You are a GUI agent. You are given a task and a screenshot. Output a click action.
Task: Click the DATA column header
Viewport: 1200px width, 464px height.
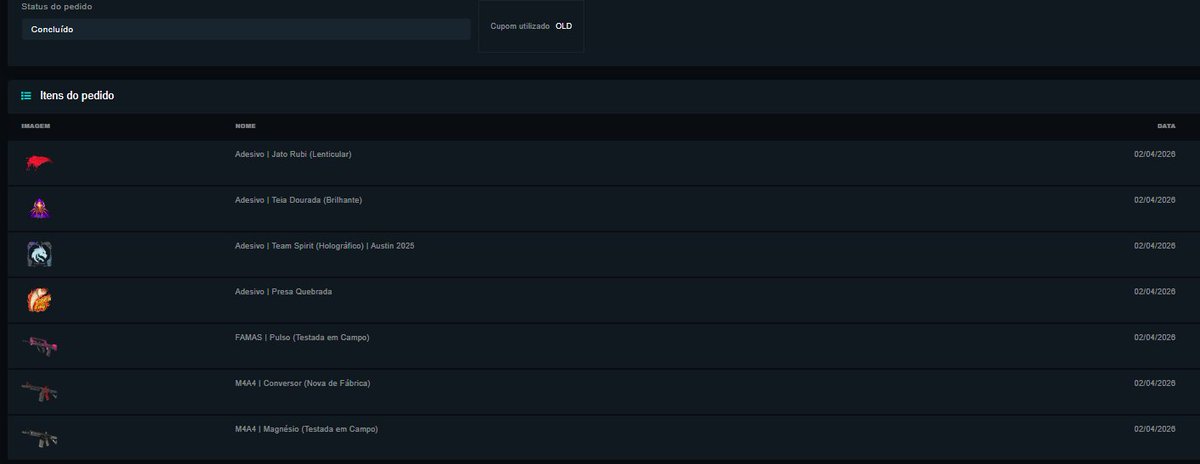click(x=1166, y=126)
